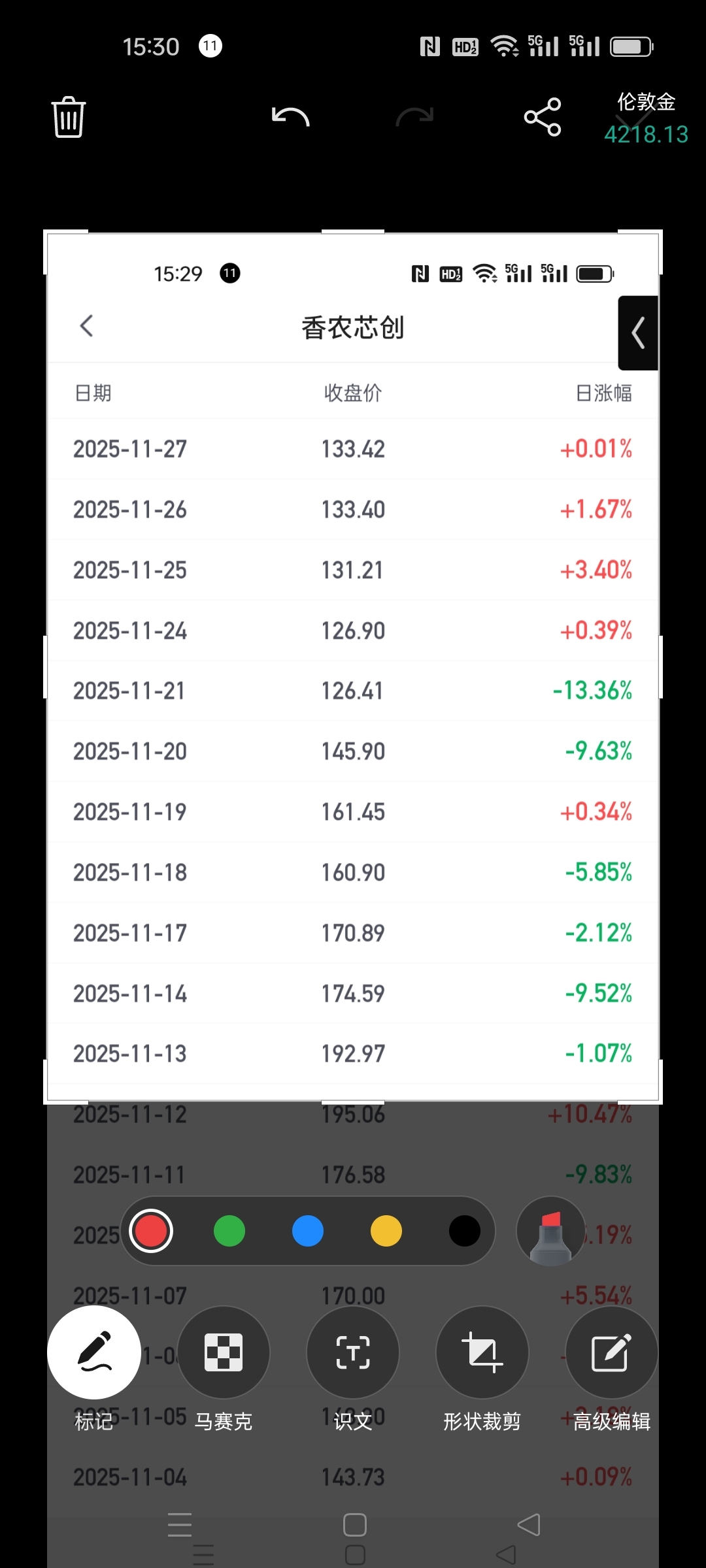Choose the blue pen color
This screenshot has height=1568, width=706.
coord(308,1232)
